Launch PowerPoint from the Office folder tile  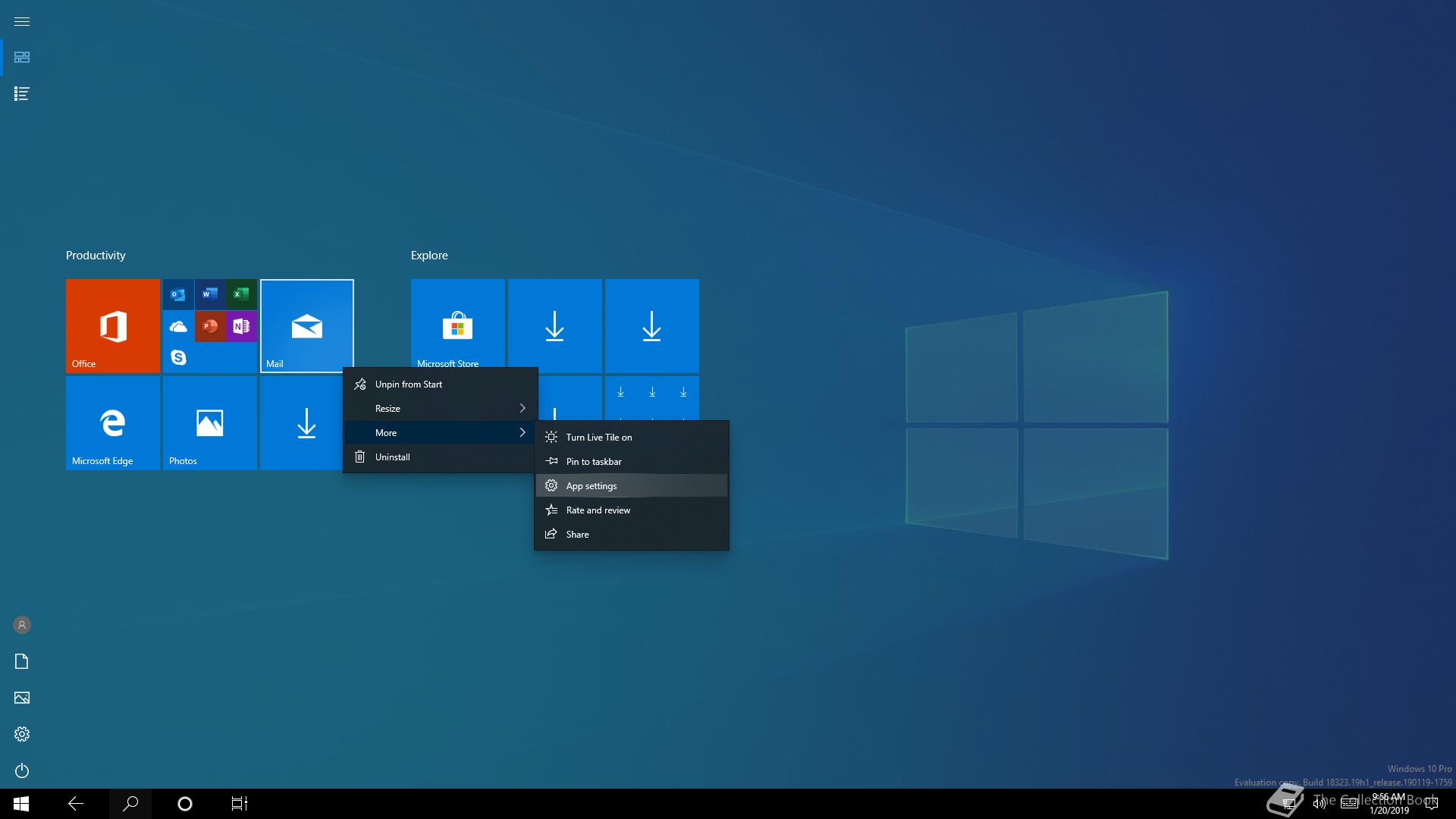pyautogui.click(x=210, y=326)
